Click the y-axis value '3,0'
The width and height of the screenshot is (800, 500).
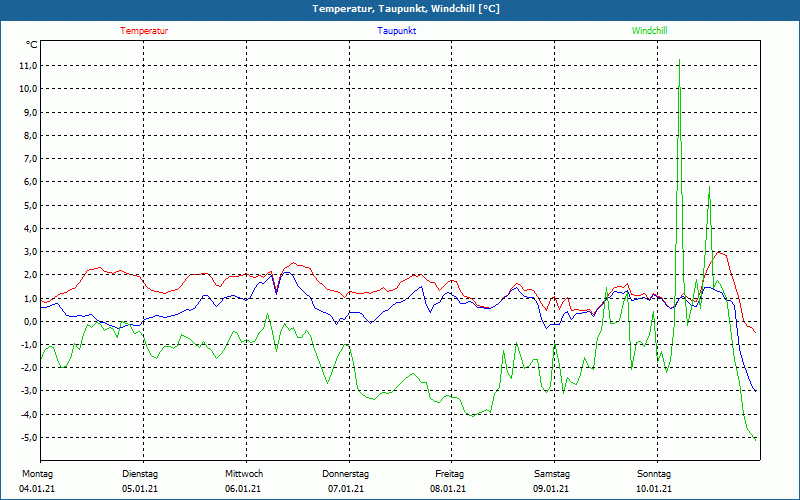click(29, 252)
